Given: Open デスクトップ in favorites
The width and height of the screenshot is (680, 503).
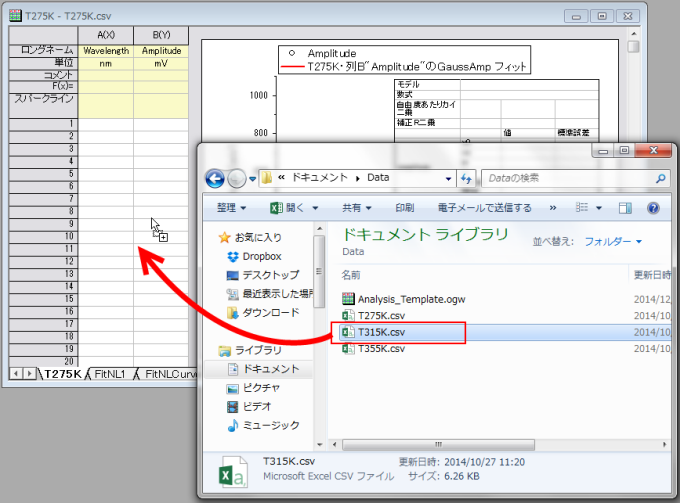Looking at the screenshot, I should tap(263, 275).
